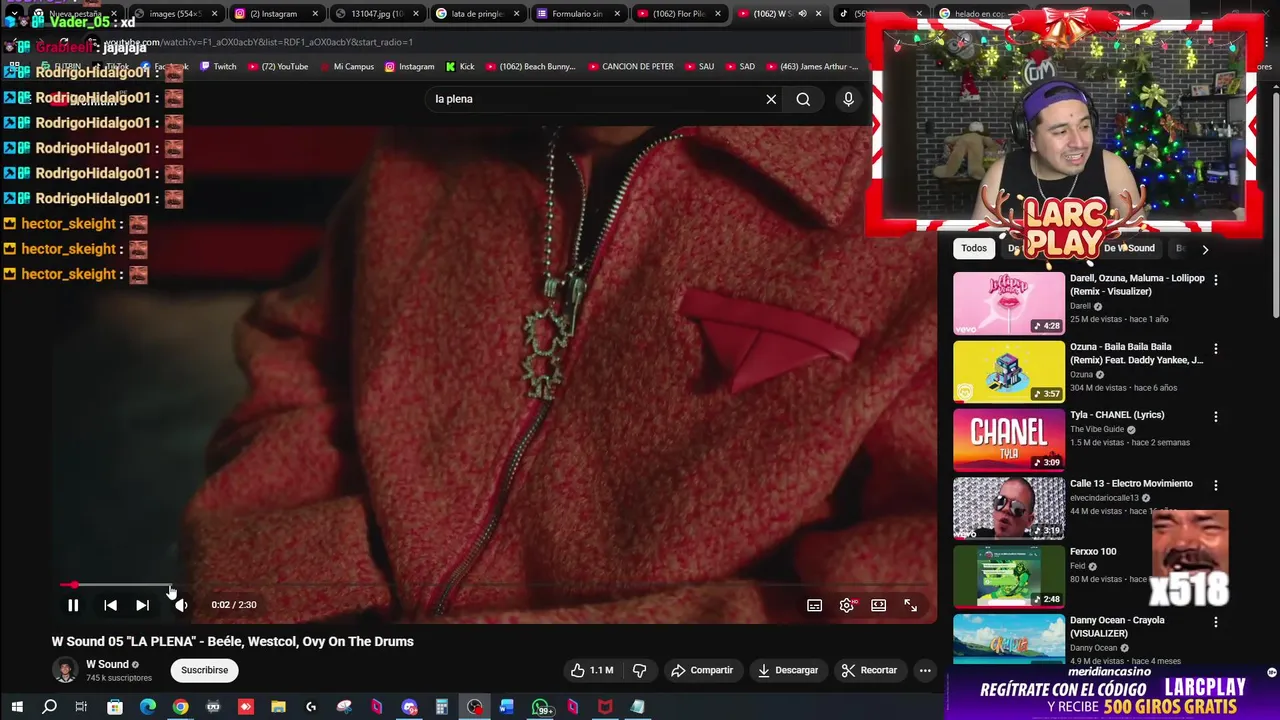Open the Windows Start menu

(x=16, y=707)
